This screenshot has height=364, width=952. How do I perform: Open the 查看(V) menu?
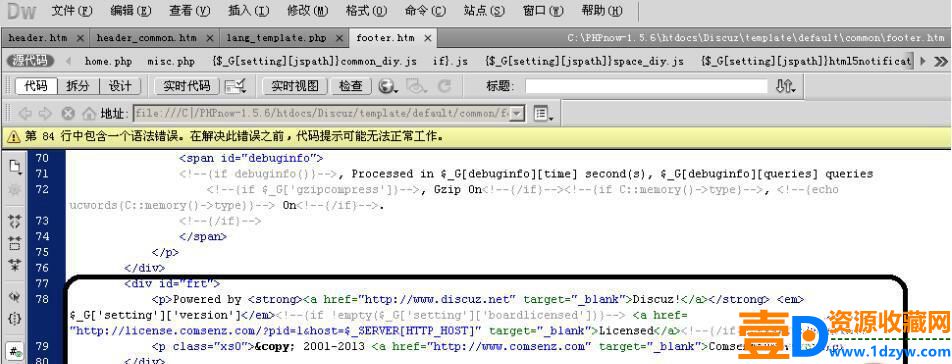click(189, 11)
